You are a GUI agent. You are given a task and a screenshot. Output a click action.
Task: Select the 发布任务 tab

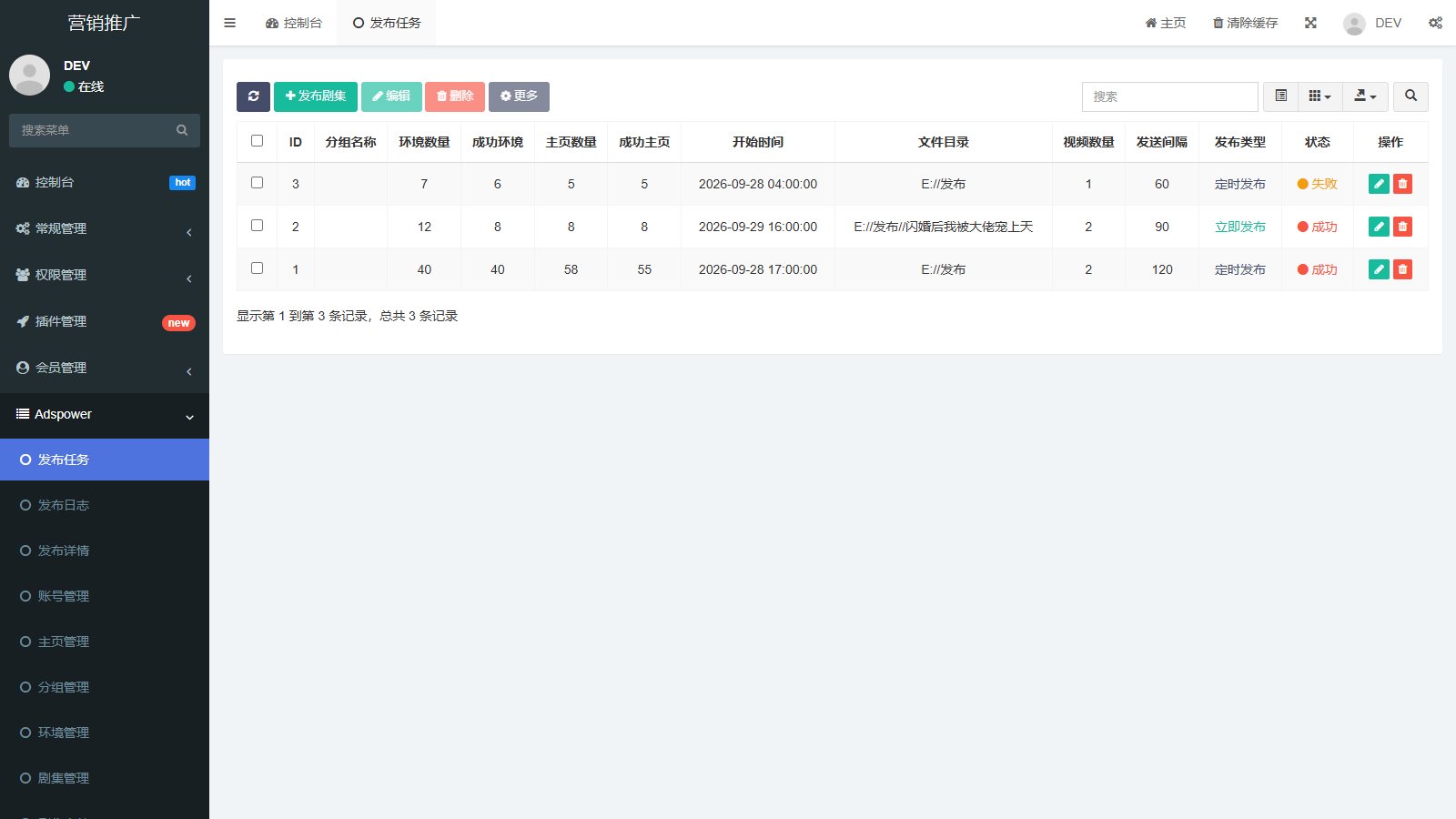click(x=387, y=23)
